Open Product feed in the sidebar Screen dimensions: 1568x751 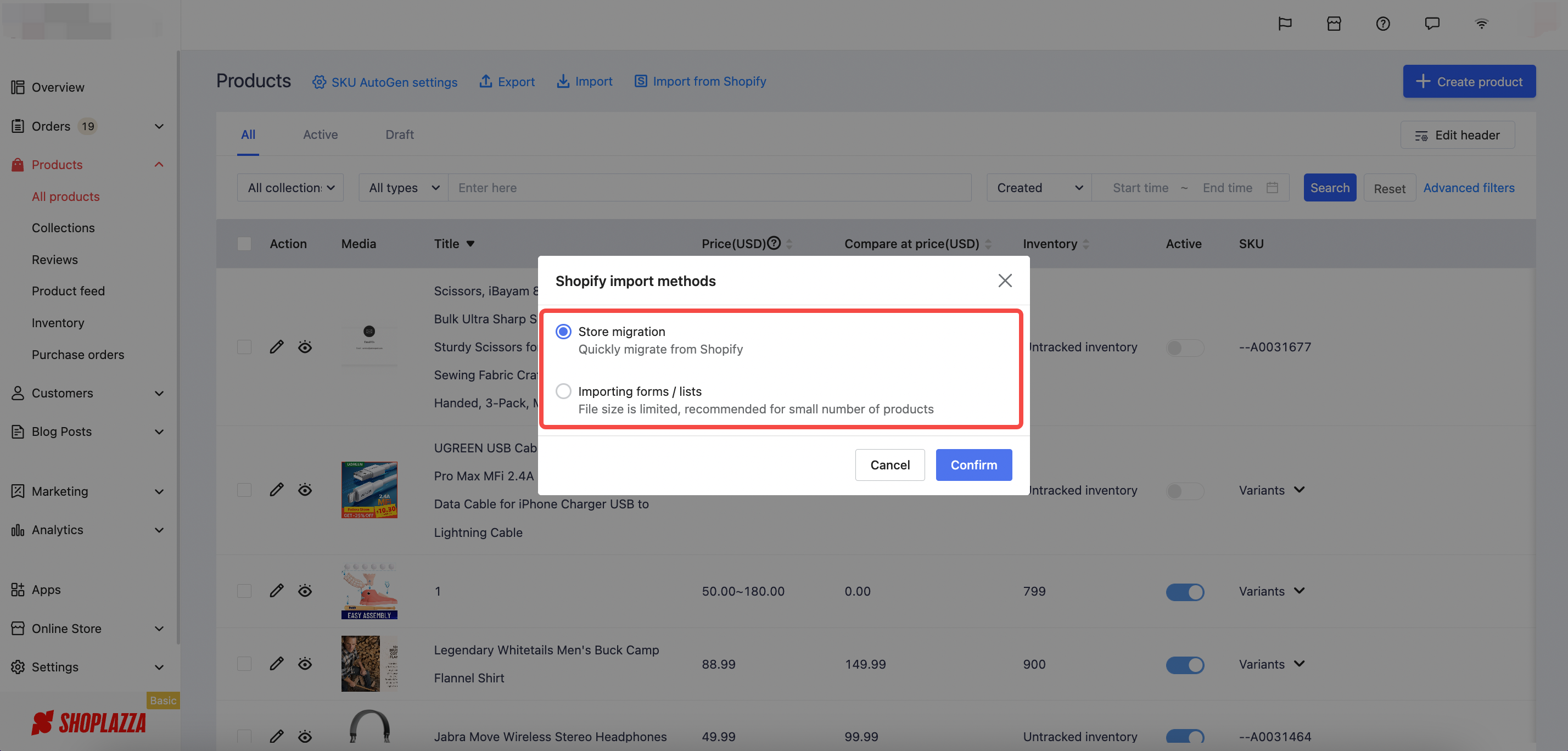(68, 291)
